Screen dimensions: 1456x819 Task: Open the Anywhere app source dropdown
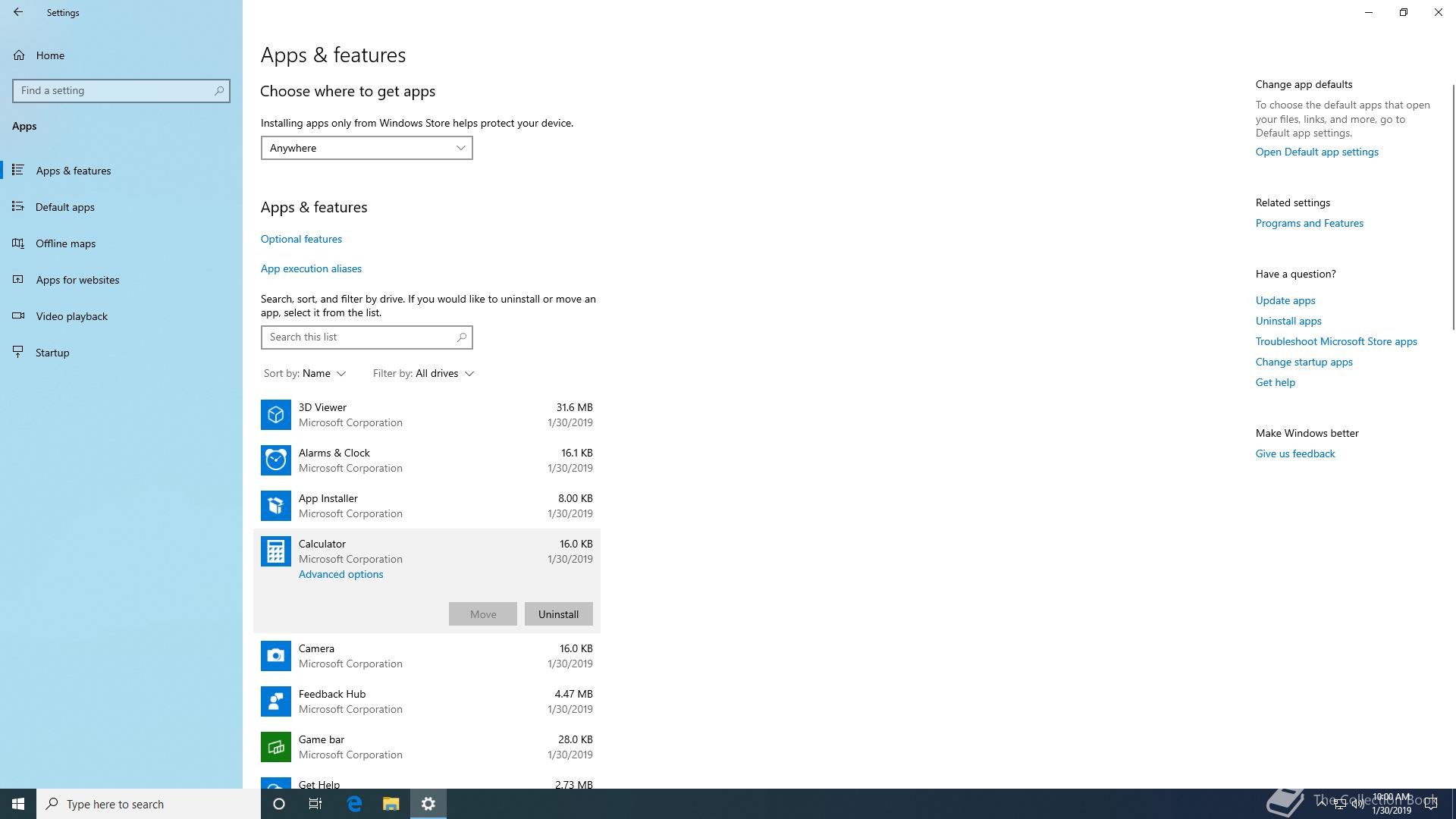[366, 148]
